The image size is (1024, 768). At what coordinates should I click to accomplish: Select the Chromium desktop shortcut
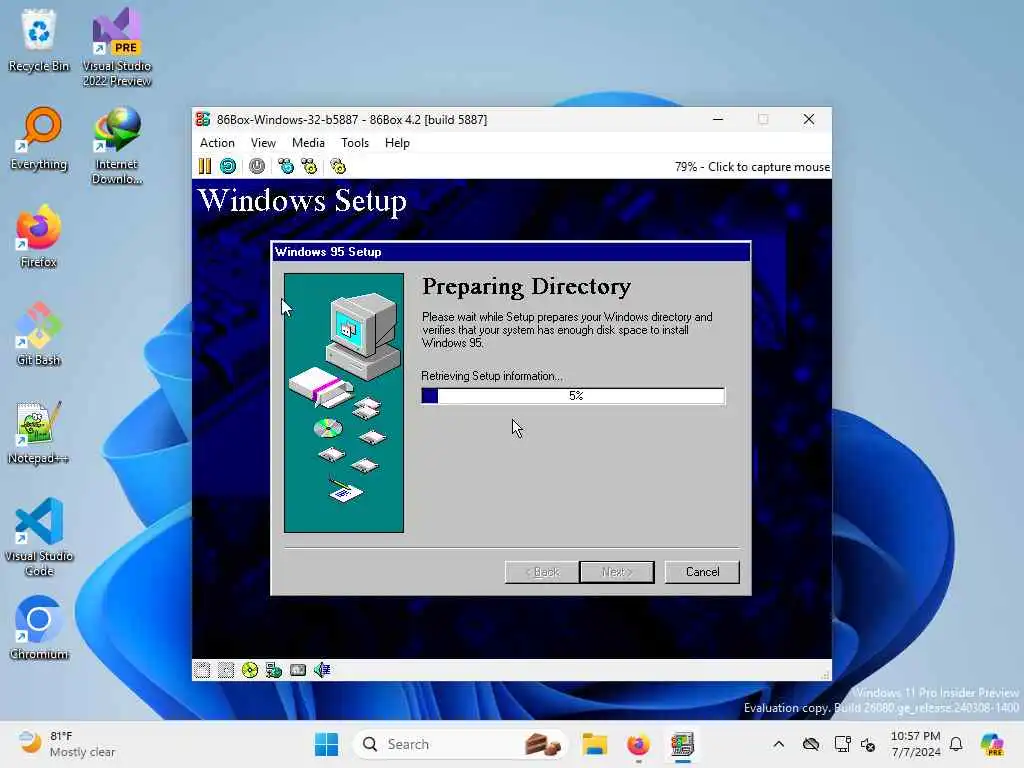(39, 628)
